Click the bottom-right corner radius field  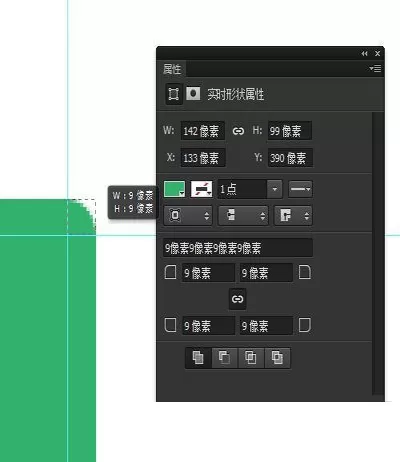coord(266,326)
